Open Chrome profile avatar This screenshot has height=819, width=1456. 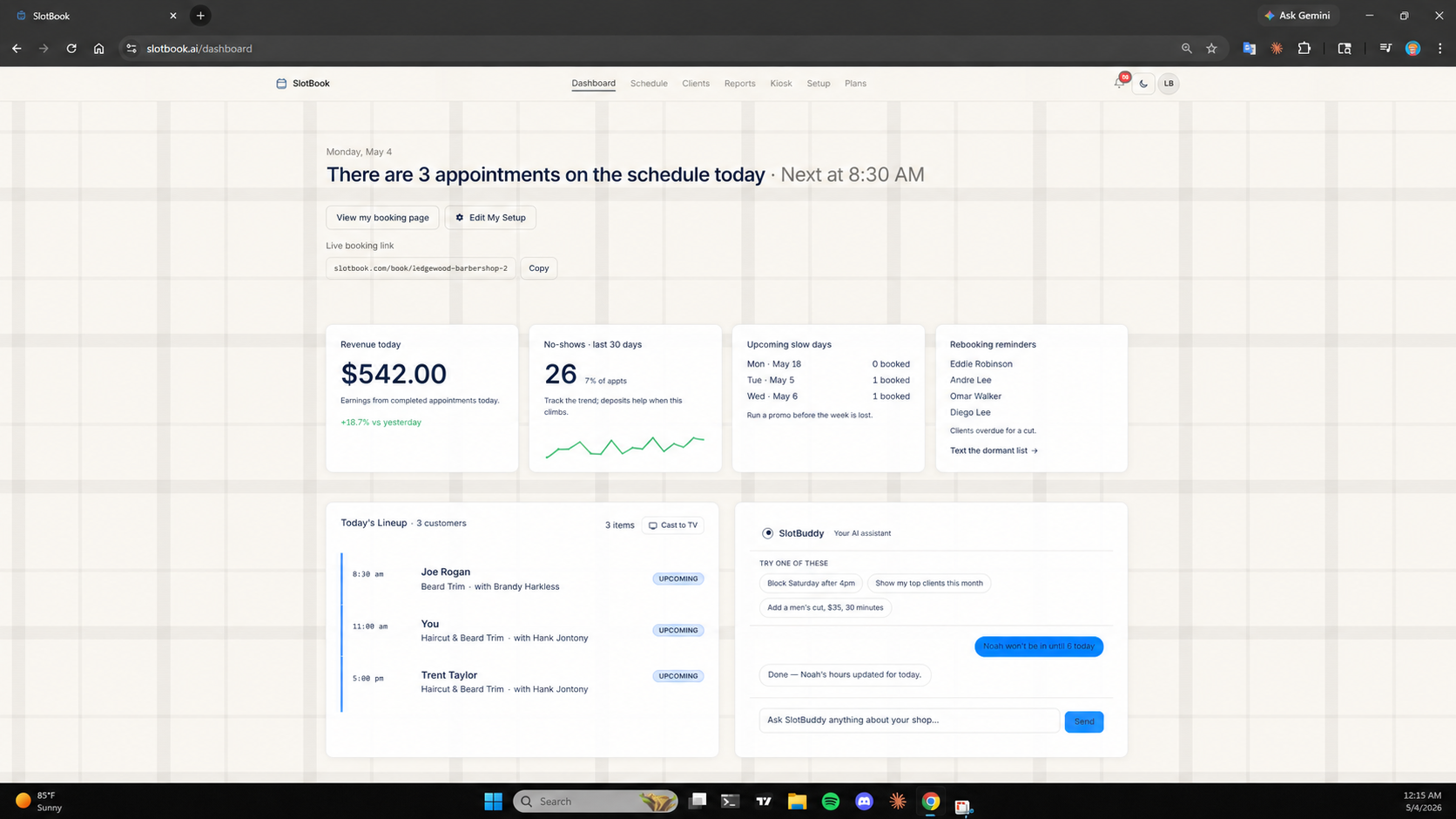click(x=1412, y=49)
